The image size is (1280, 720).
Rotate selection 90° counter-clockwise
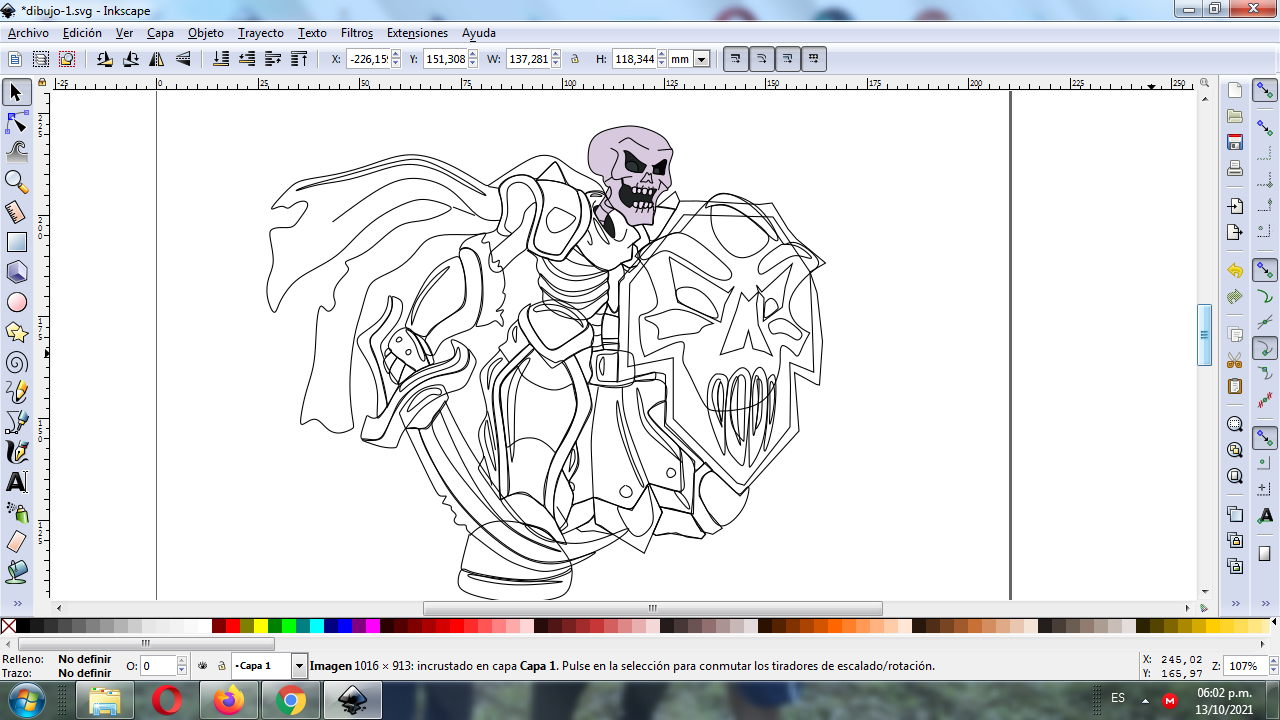105,59
